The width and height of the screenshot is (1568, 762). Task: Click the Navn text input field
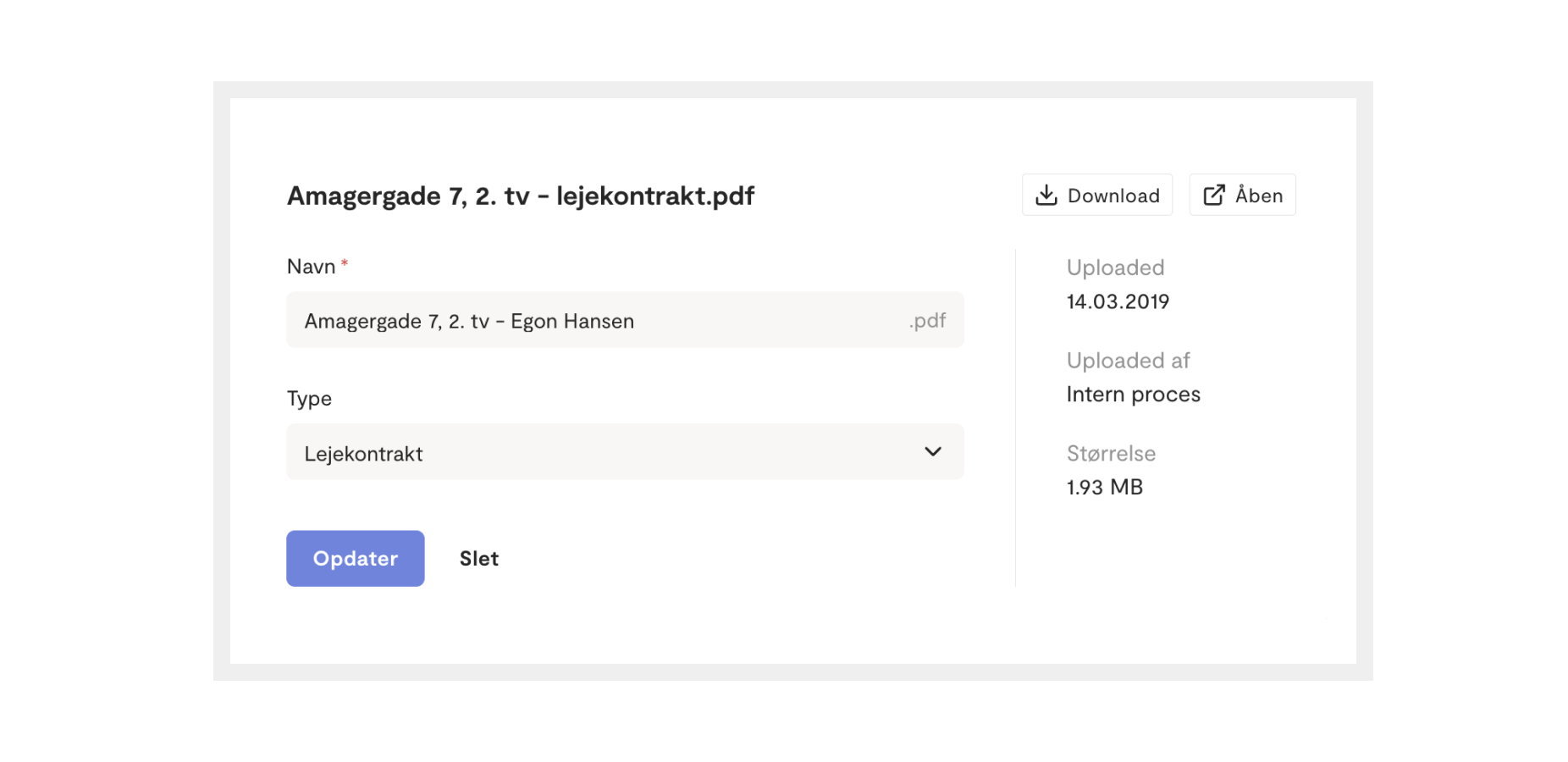tap(625, 320)
